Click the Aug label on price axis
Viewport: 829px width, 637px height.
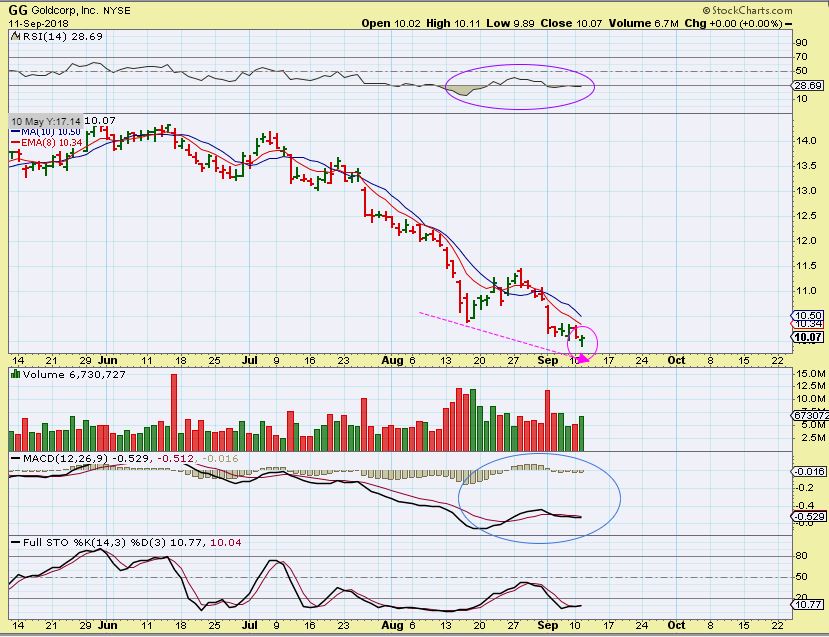392,360
